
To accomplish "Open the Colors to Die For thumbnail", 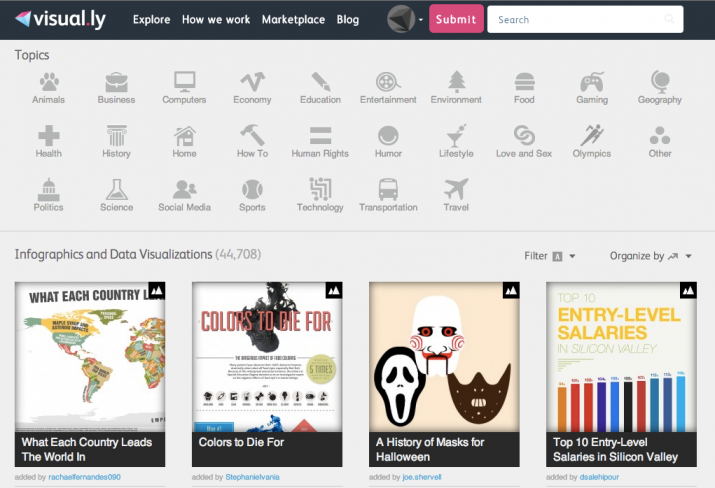I will pos(267,357).
